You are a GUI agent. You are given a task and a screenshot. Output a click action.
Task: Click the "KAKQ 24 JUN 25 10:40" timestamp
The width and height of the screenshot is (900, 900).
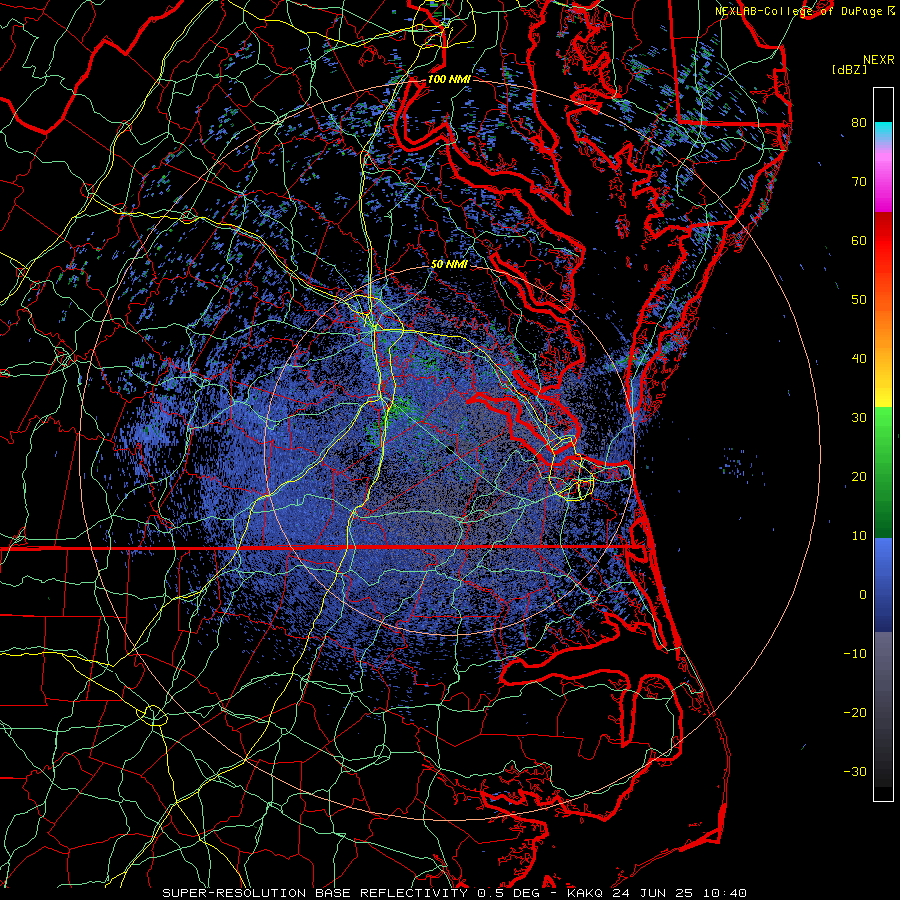point(657,893)
